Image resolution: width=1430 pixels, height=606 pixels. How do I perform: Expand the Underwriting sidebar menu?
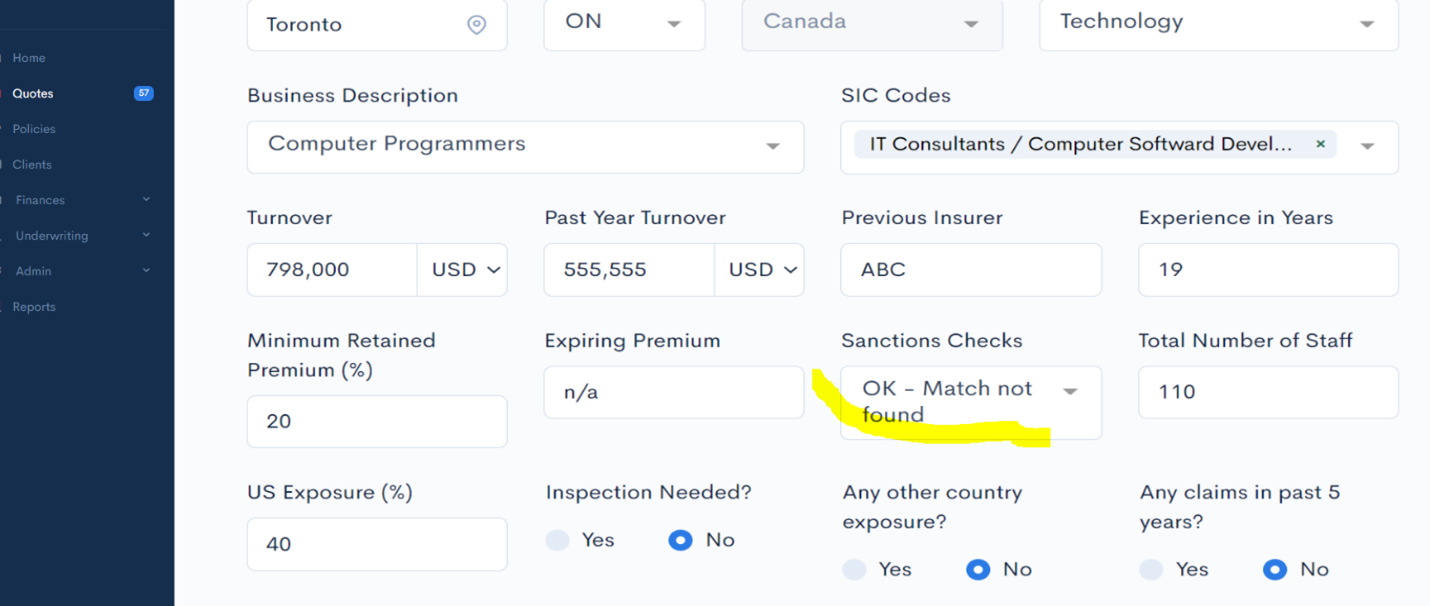(x=82, y=236)
